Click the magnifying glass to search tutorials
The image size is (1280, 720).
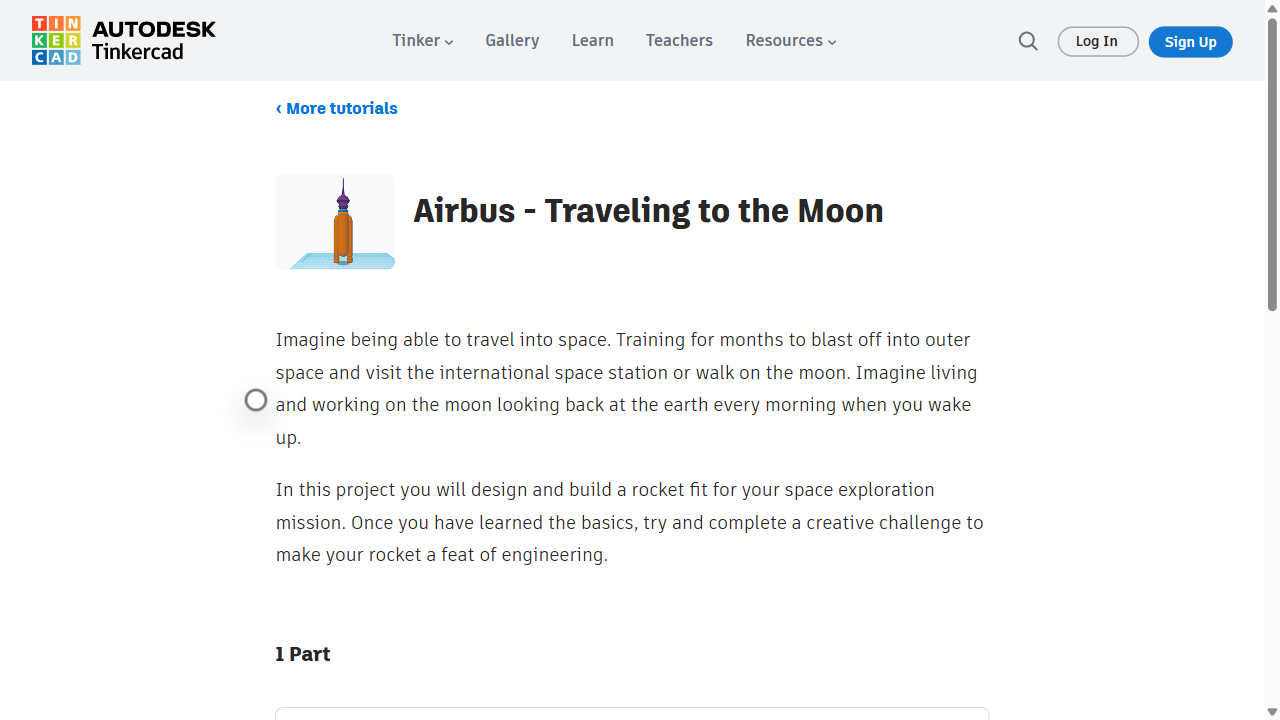pos(1028,41)
